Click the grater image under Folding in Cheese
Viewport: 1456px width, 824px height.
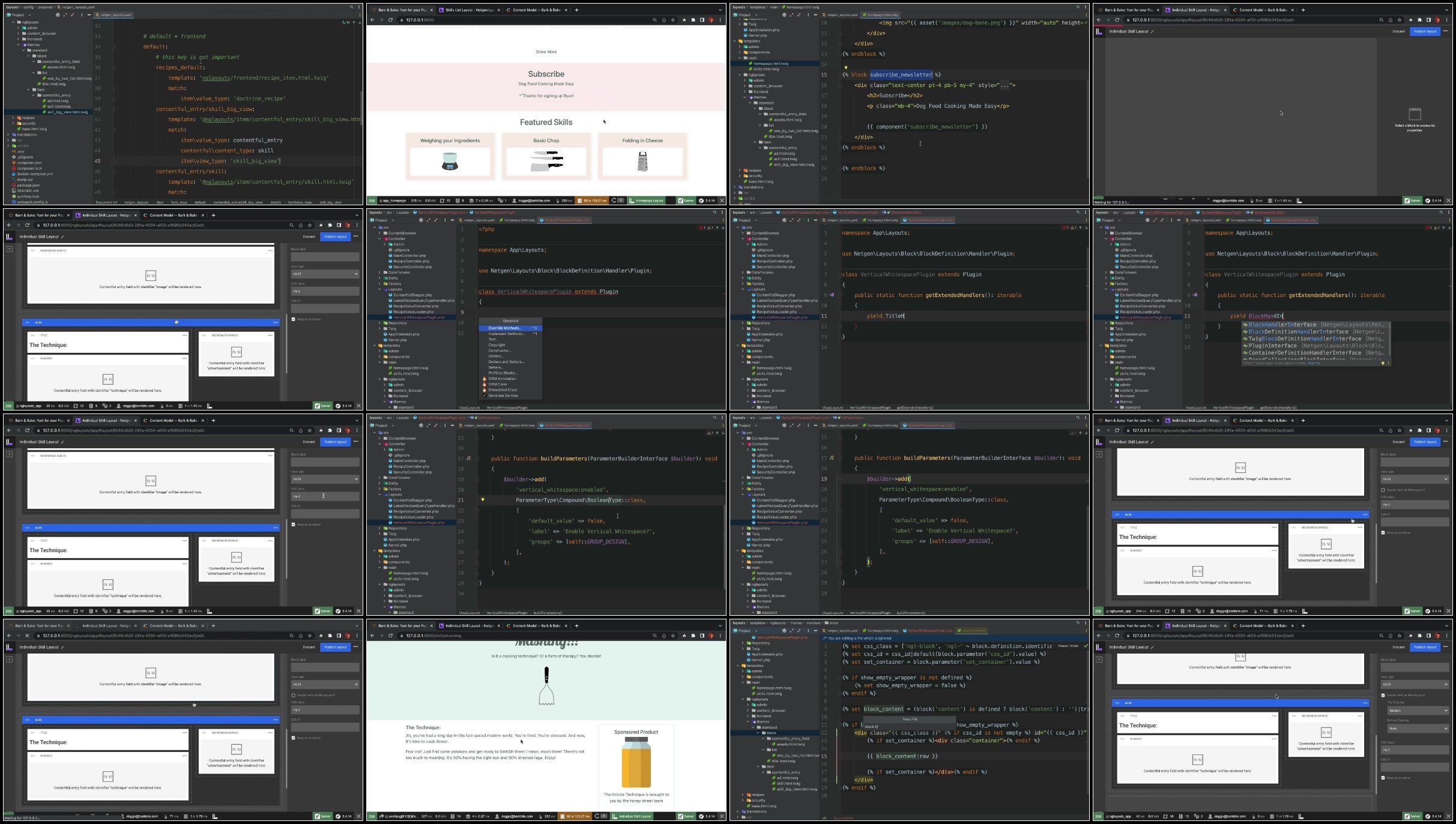(642, 161)
